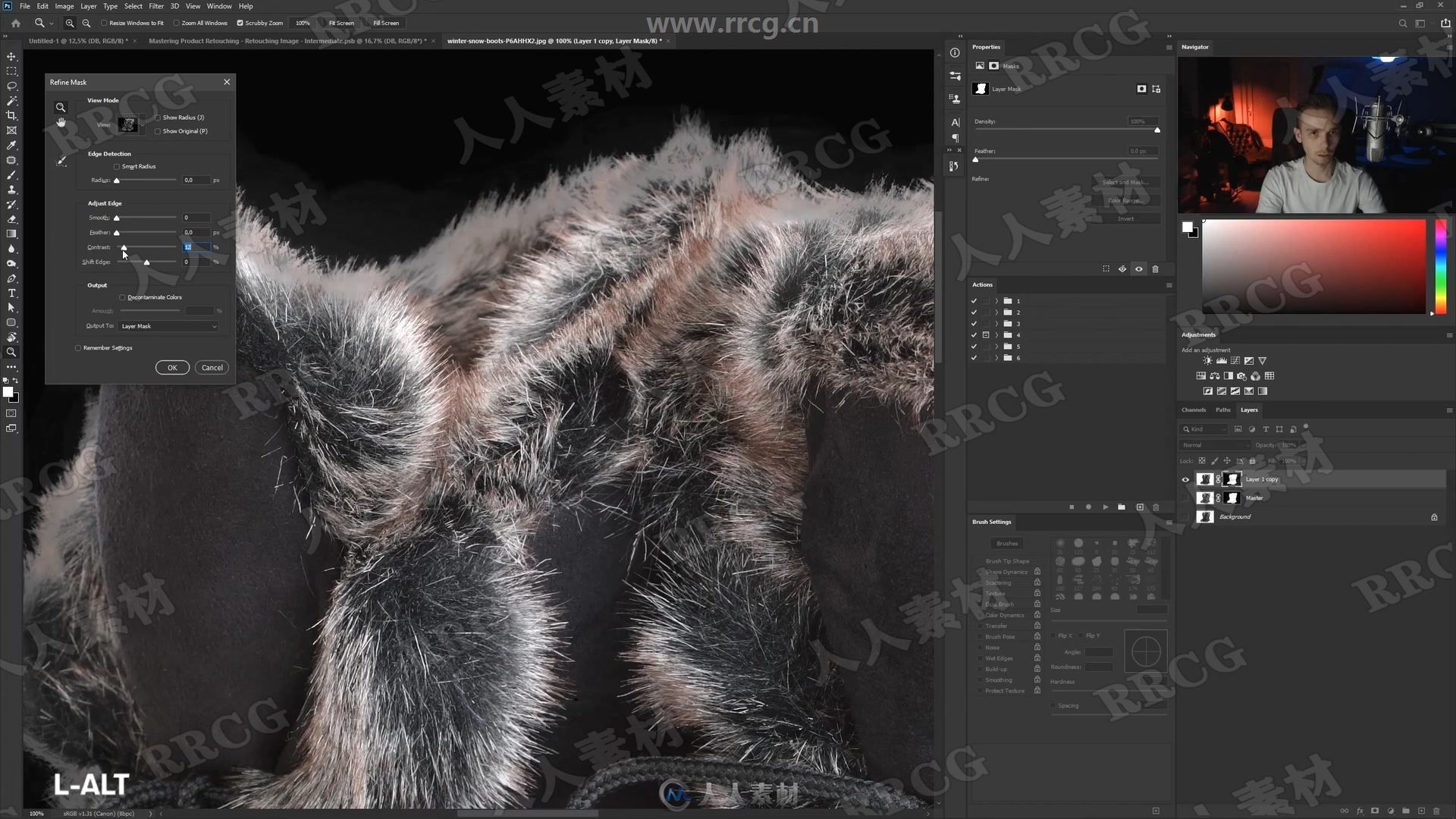Check Decontaminate Colors option
Image resolution: width=1456 pixels, height=819 pixels.
pyautogui.click(x=123, y=297)
